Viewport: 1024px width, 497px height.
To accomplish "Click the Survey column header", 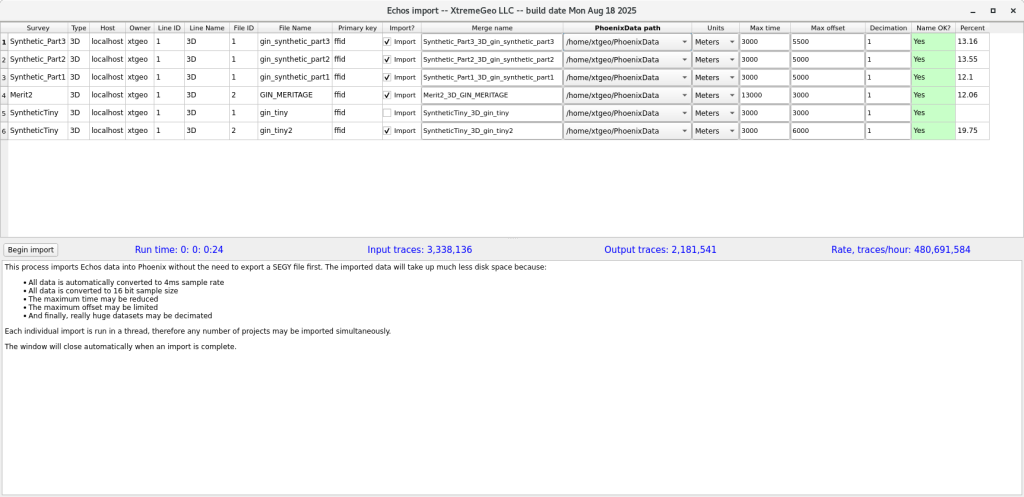I will (38, 28).
